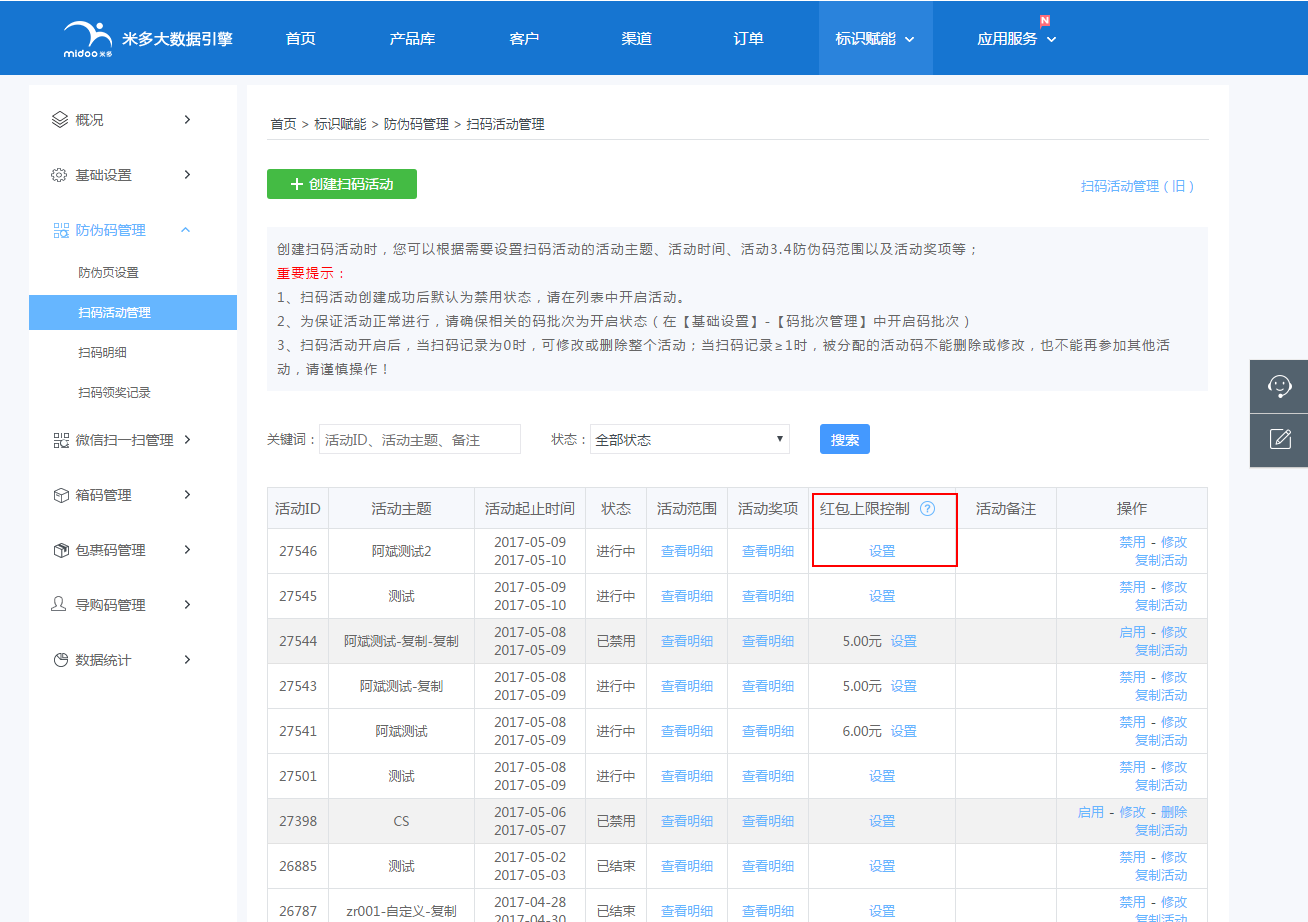Image resolution: width=1308 pixels, height=922 pixels.
Task: Click the 箱码管理 box icon
Action: click(x=60, y=495)
